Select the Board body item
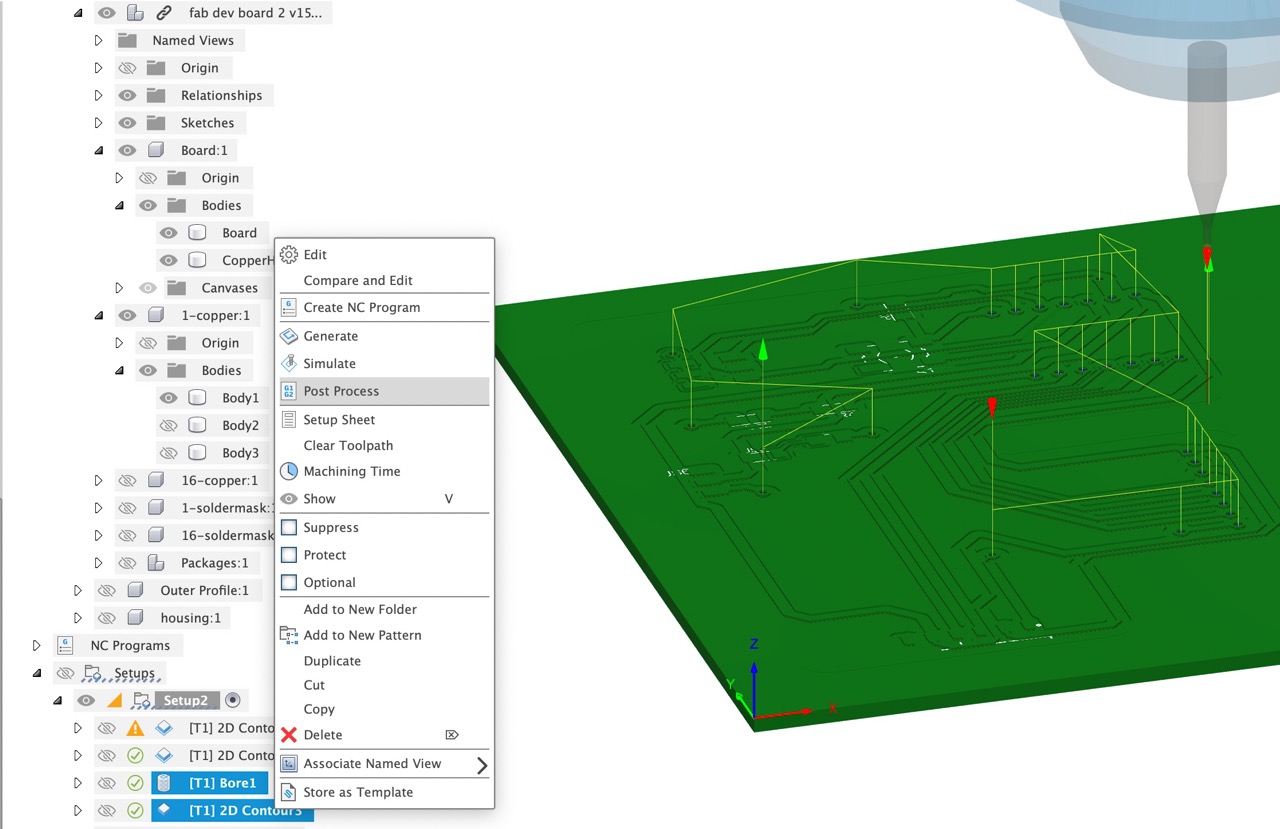 [239, 233]
